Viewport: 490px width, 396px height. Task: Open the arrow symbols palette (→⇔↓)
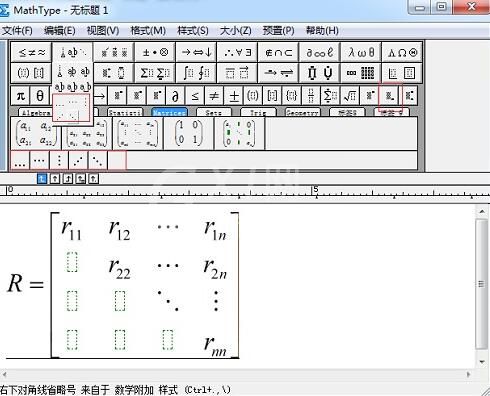196,52
